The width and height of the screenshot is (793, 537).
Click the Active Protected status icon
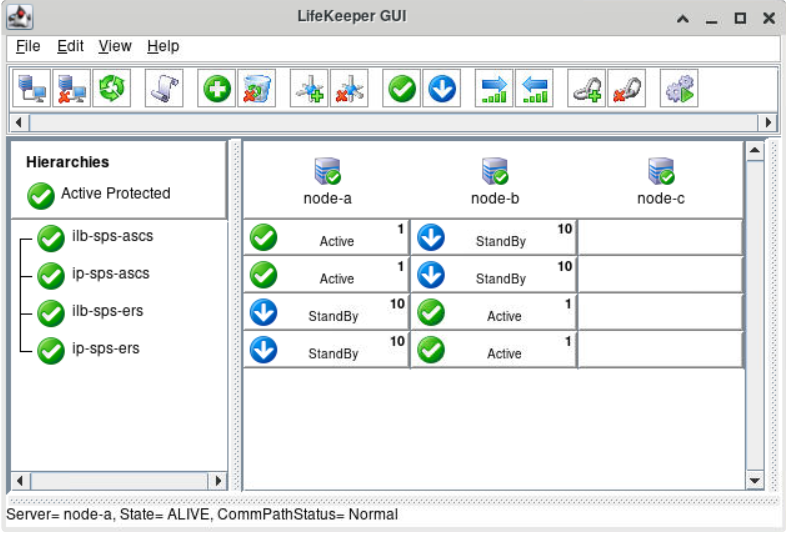(41, 196)
